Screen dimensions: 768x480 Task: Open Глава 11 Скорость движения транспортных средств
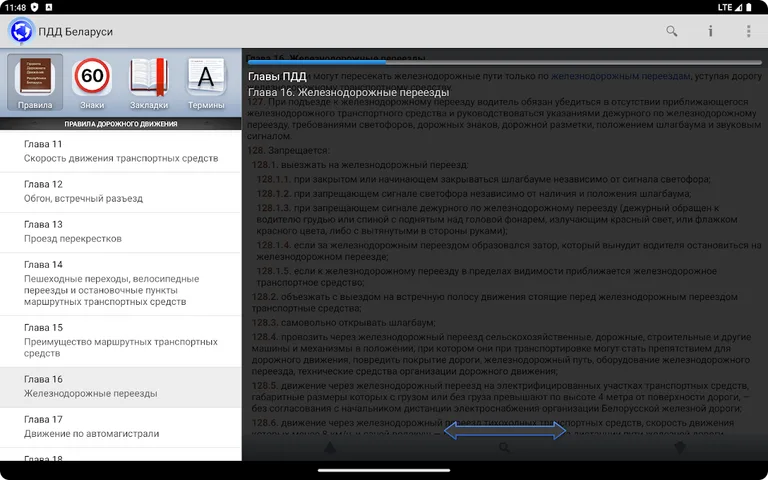(120, 151)
